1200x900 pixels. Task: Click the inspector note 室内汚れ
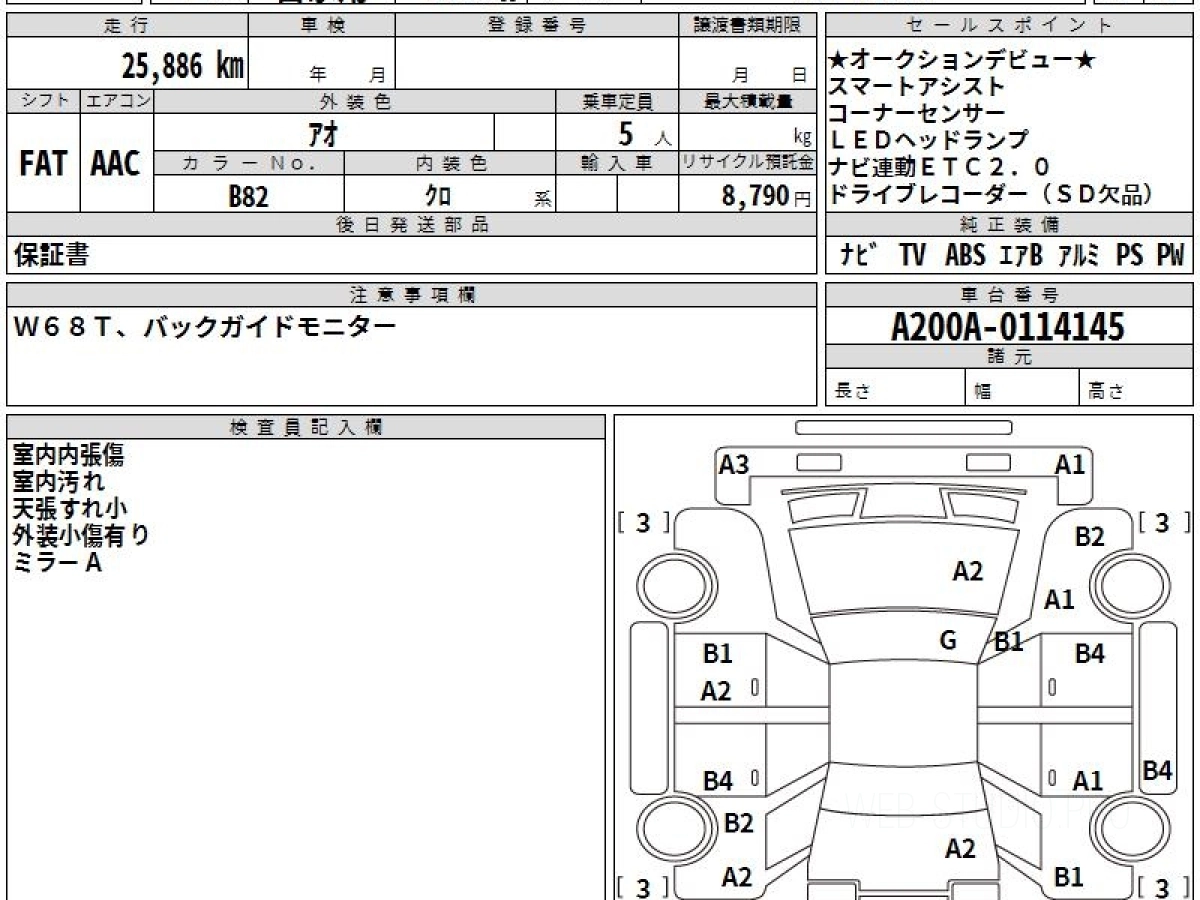tap(58, 482)
